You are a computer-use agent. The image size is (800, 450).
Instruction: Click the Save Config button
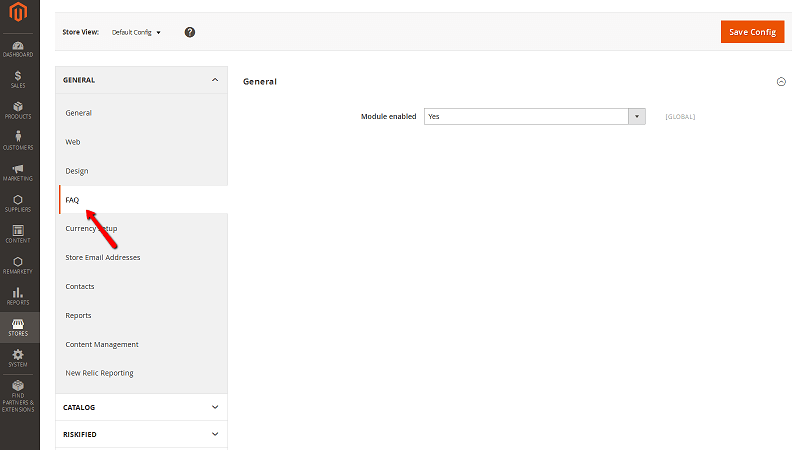(752, 32)
